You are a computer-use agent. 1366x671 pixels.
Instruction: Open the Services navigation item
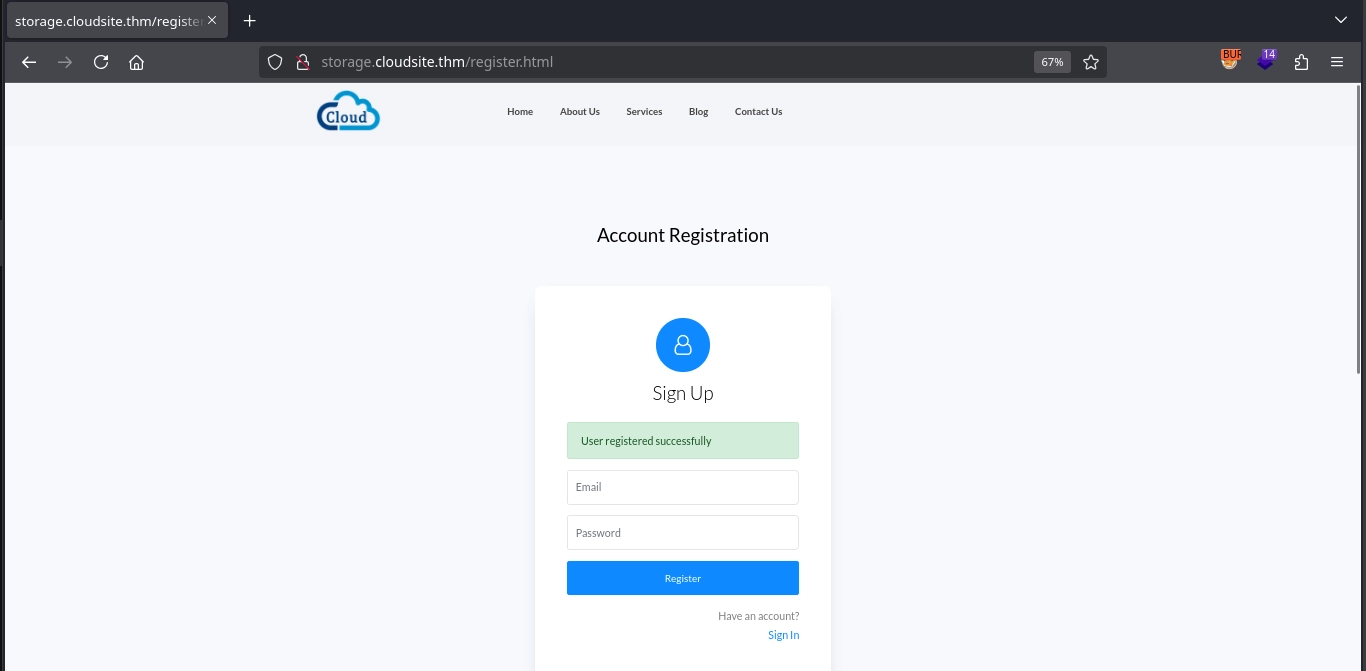pos(644,112)
